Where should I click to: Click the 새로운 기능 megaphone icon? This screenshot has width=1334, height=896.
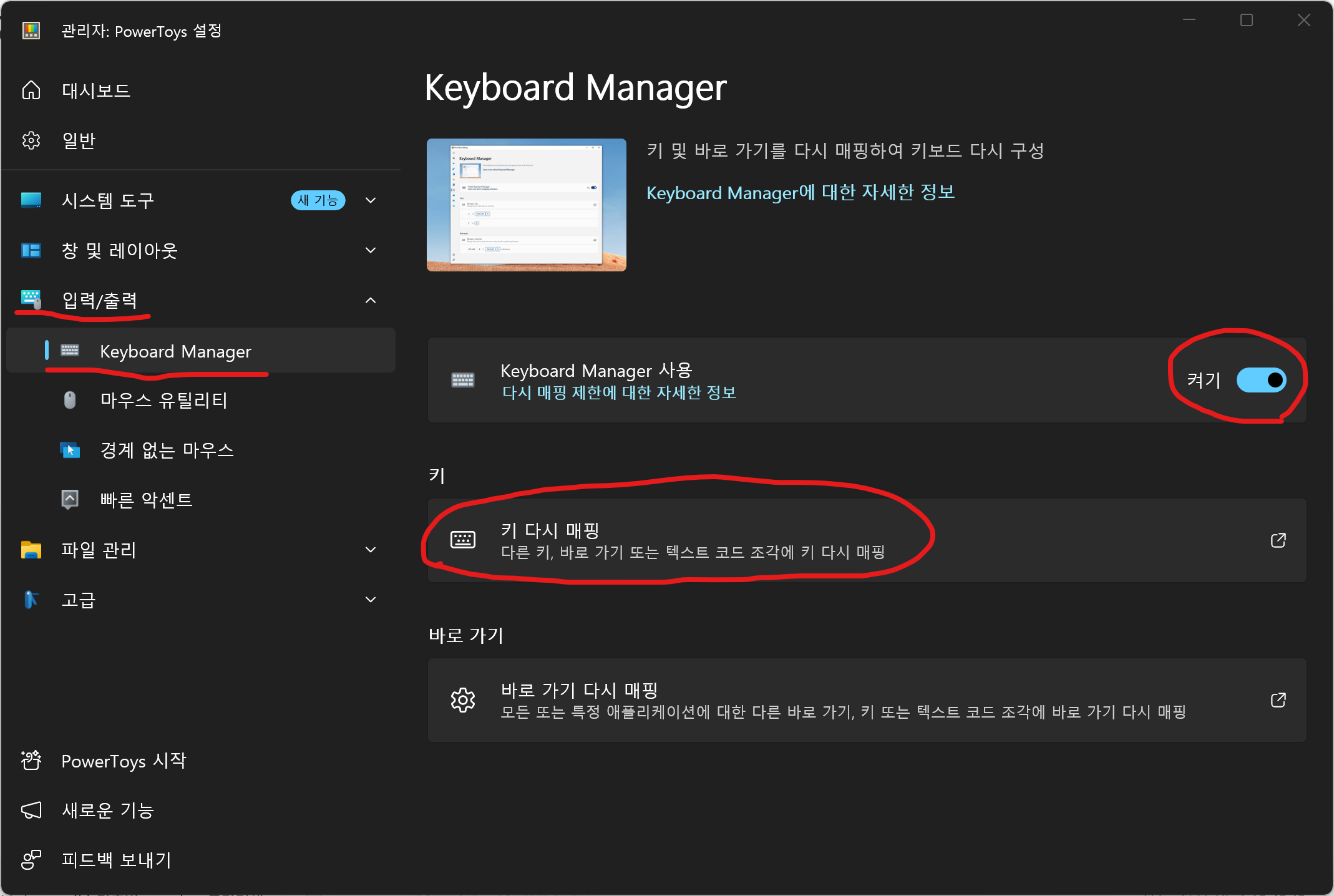click(x=31, y=810)
